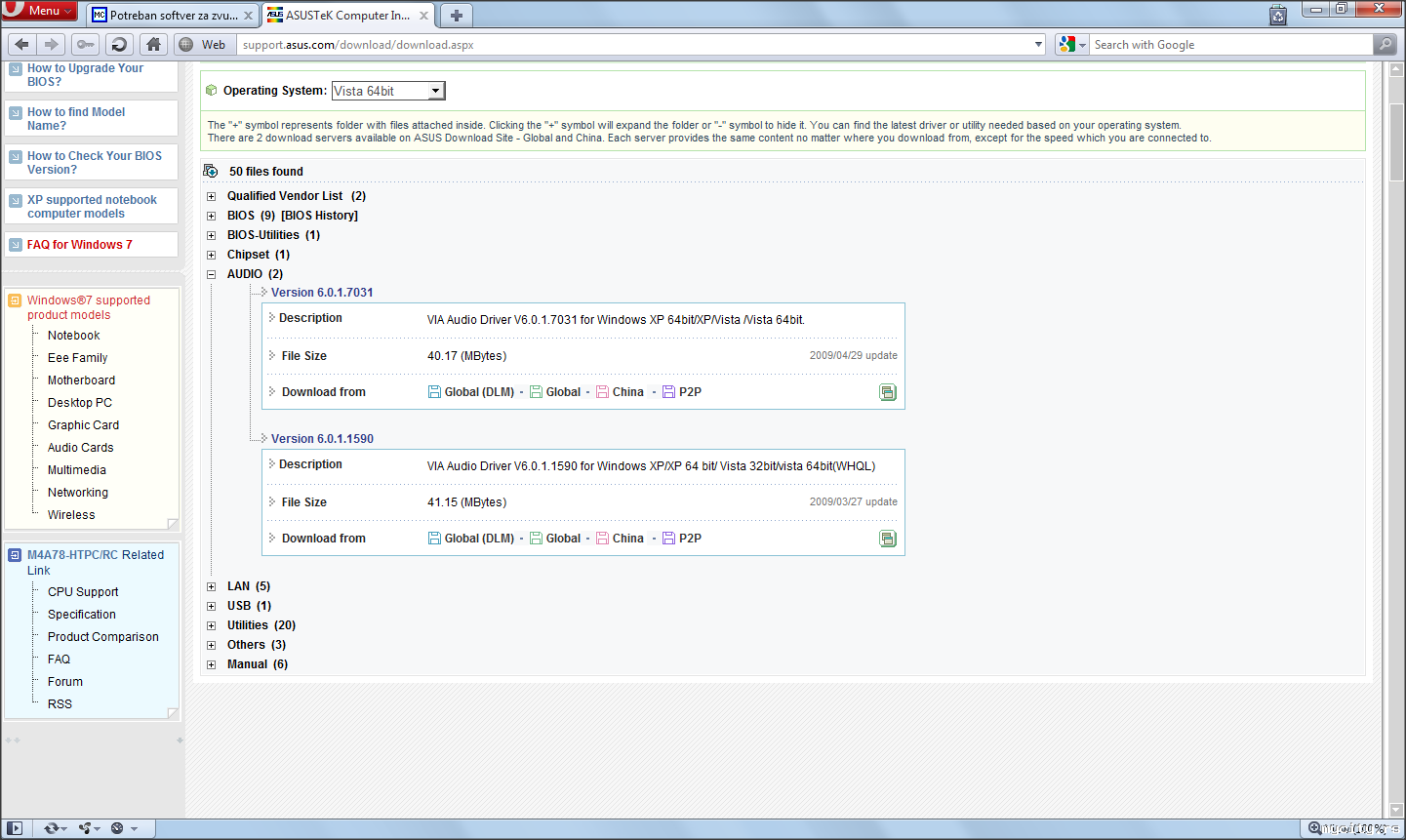Expand the LAN folder
Image resolution: width=1406 pixels, height=840 pixels.
pyautogui.click(x=211, y=586)
